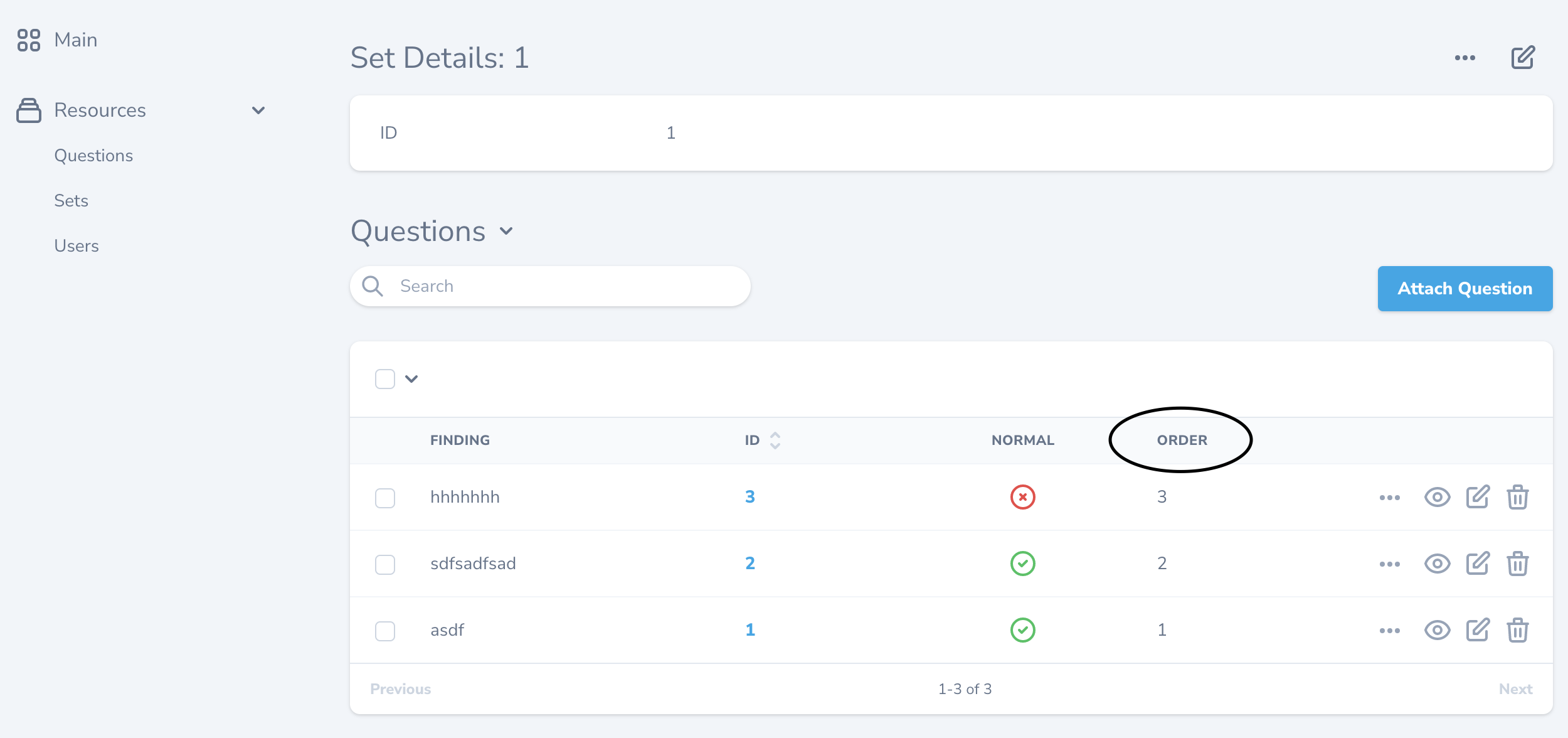Expand the Resources section in the sidebar
This screenshot has width=1568, height=738.
259,110
